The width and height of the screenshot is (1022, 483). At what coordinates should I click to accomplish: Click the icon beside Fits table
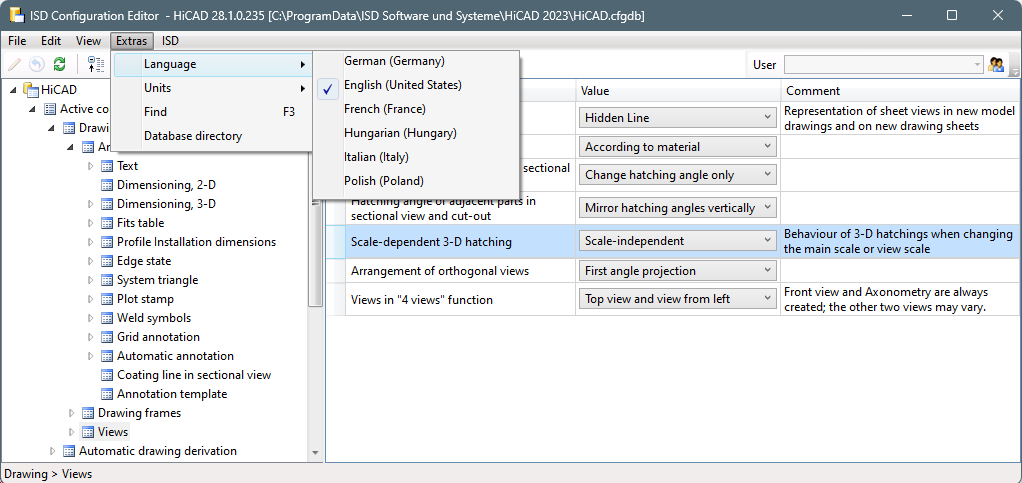107,223
